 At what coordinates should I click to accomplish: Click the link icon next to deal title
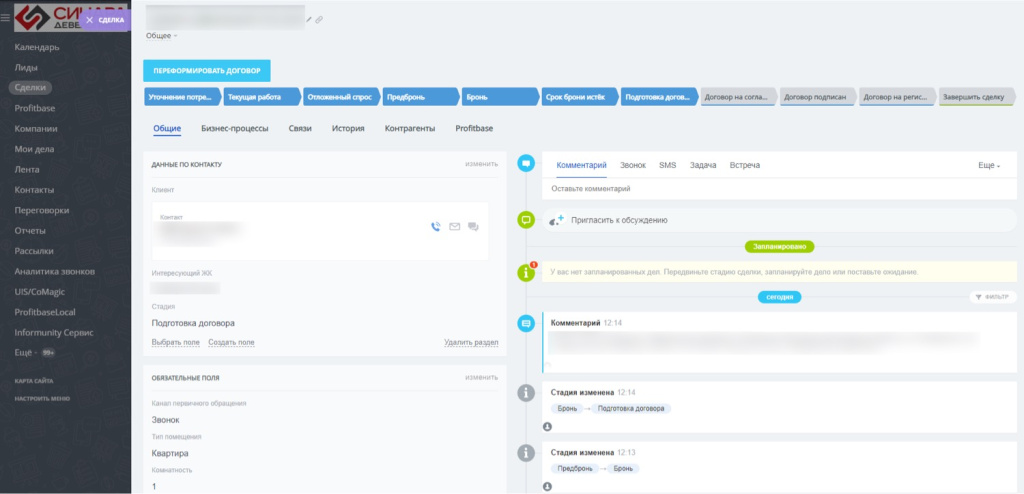coord(319,20)
